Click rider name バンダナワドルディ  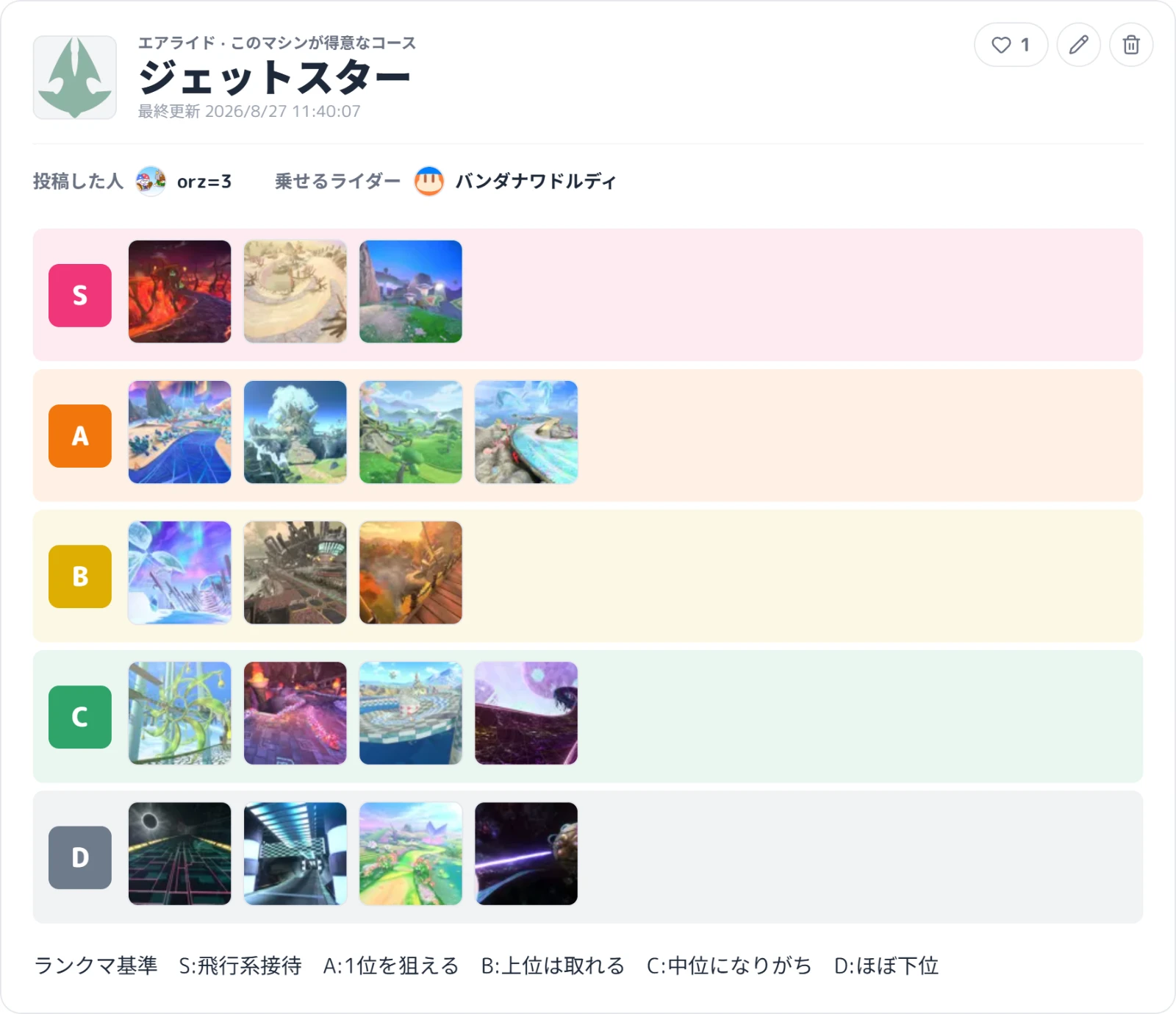(535, 181)
